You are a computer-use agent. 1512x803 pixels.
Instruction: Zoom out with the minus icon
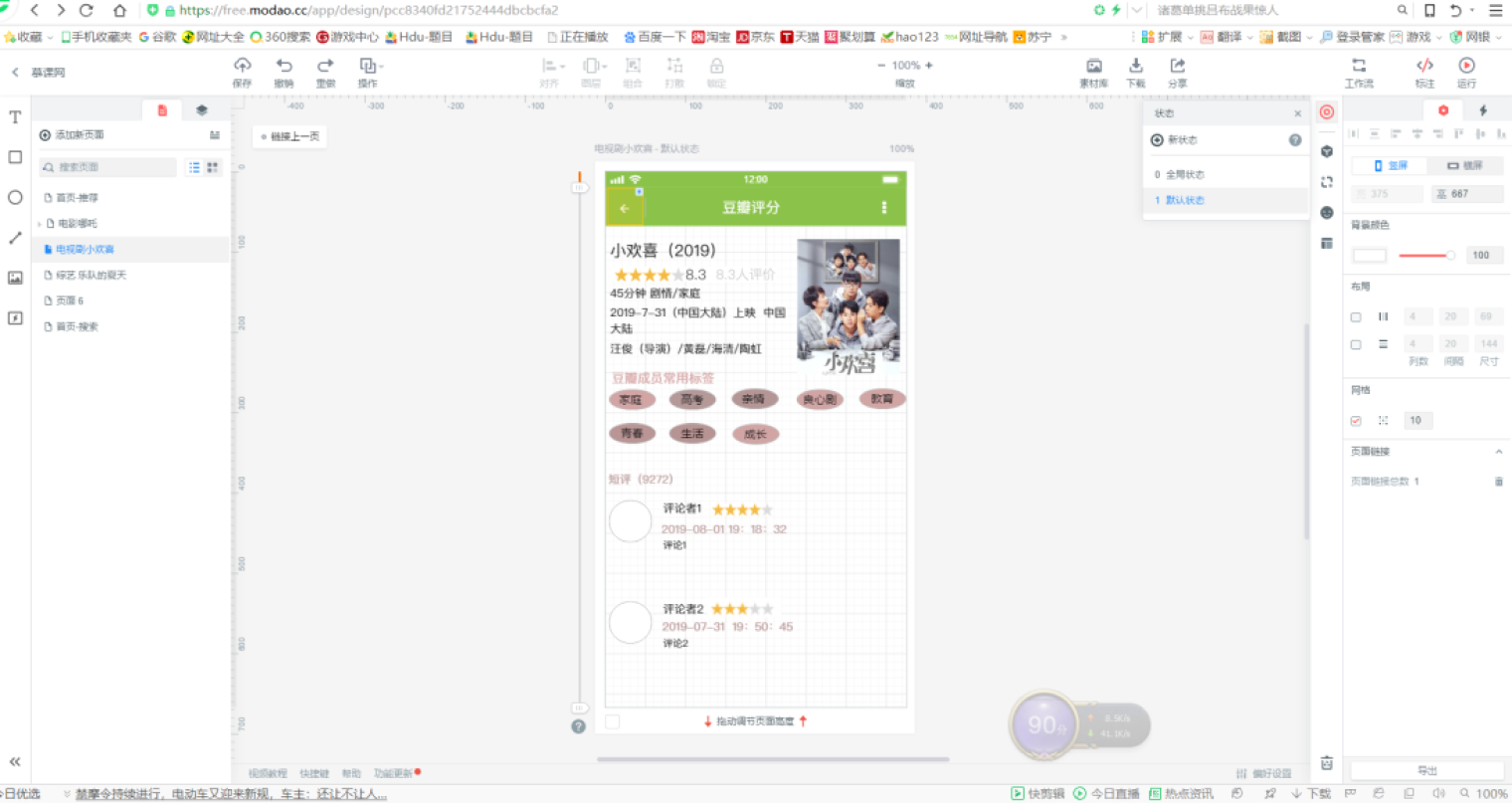click(x=881, y=66)
